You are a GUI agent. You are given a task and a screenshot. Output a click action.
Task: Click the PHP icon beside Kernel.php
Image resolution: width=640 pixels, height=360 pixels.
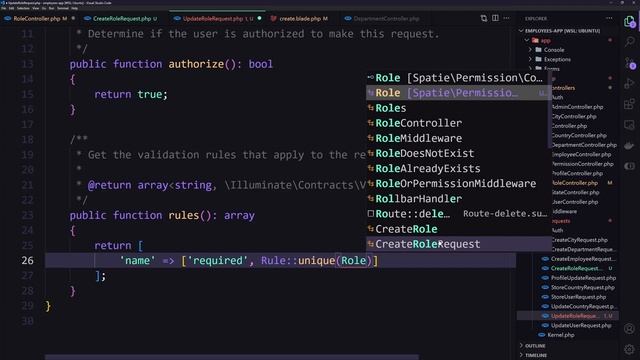(542, 335)
